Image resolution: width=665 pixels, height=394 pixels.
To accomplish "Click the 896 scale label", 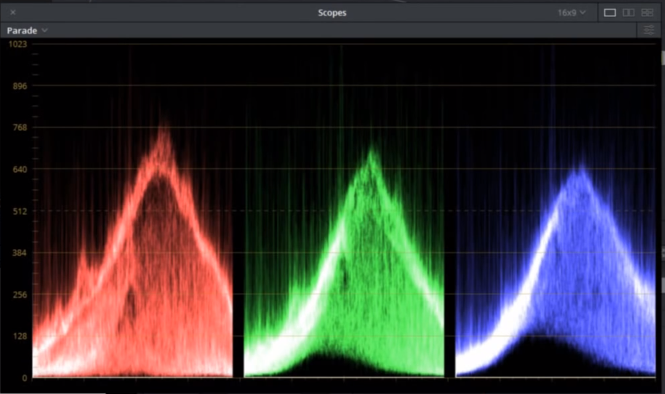I will [x=20, y=86].
